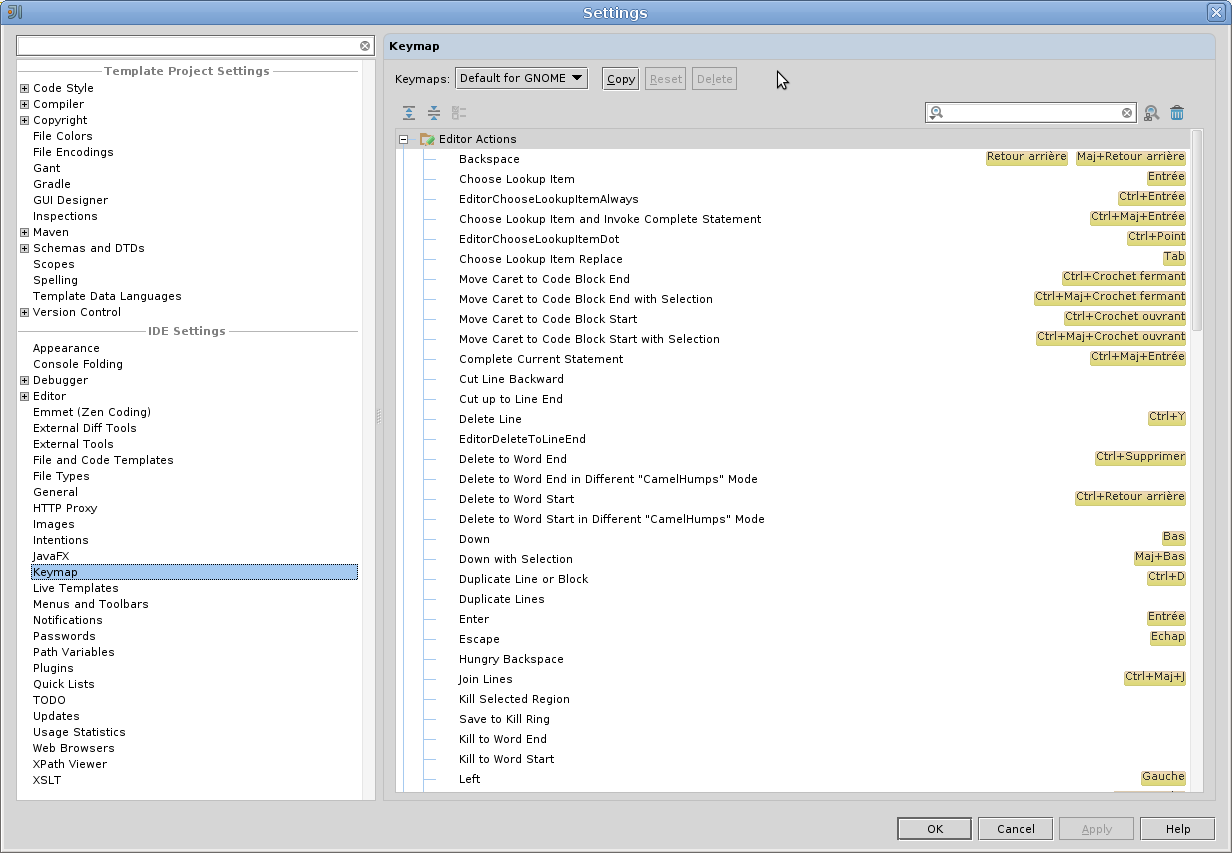Click the disabled edit shortcut icon in the keymap toolbar
This screenshot has width=1232, height=853.
pos(459,113)
